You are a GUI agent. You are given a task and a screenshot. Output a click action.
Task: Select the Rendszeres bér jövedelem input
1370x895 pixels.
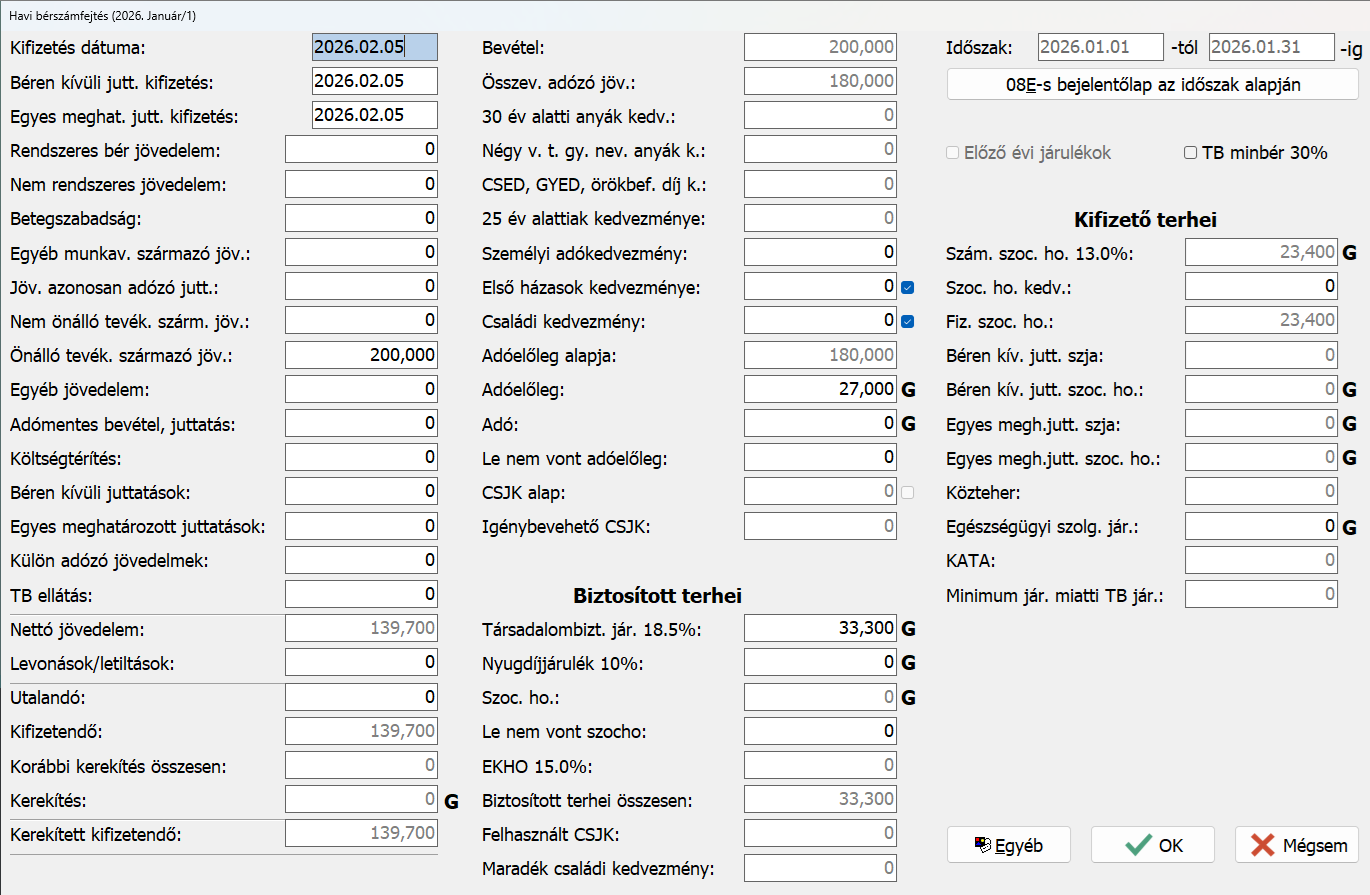click(361, 150)
